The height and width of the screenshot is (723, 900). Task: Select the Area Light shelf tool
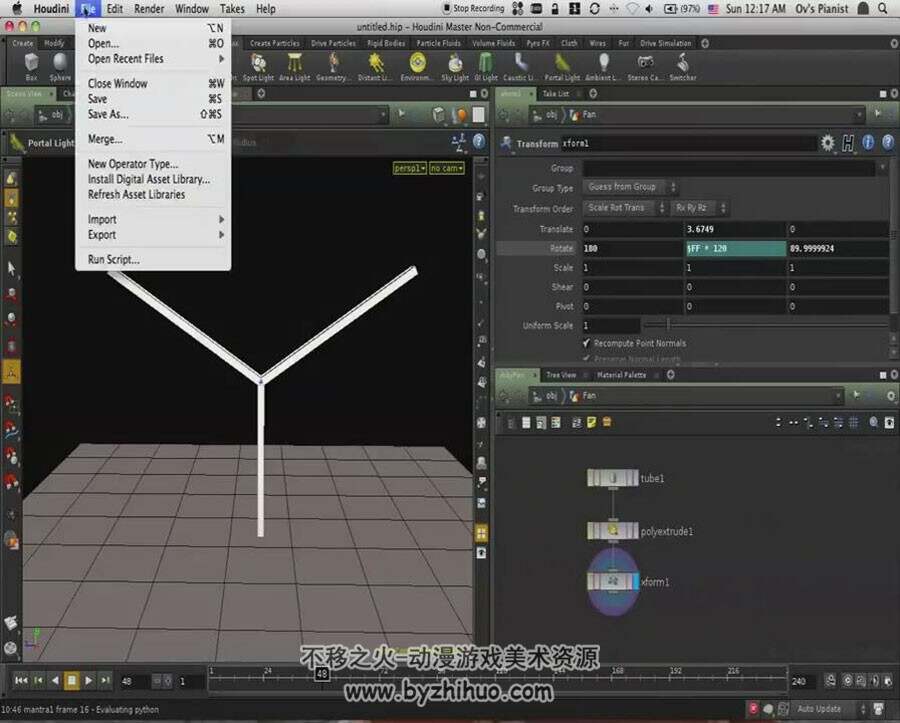294,67
